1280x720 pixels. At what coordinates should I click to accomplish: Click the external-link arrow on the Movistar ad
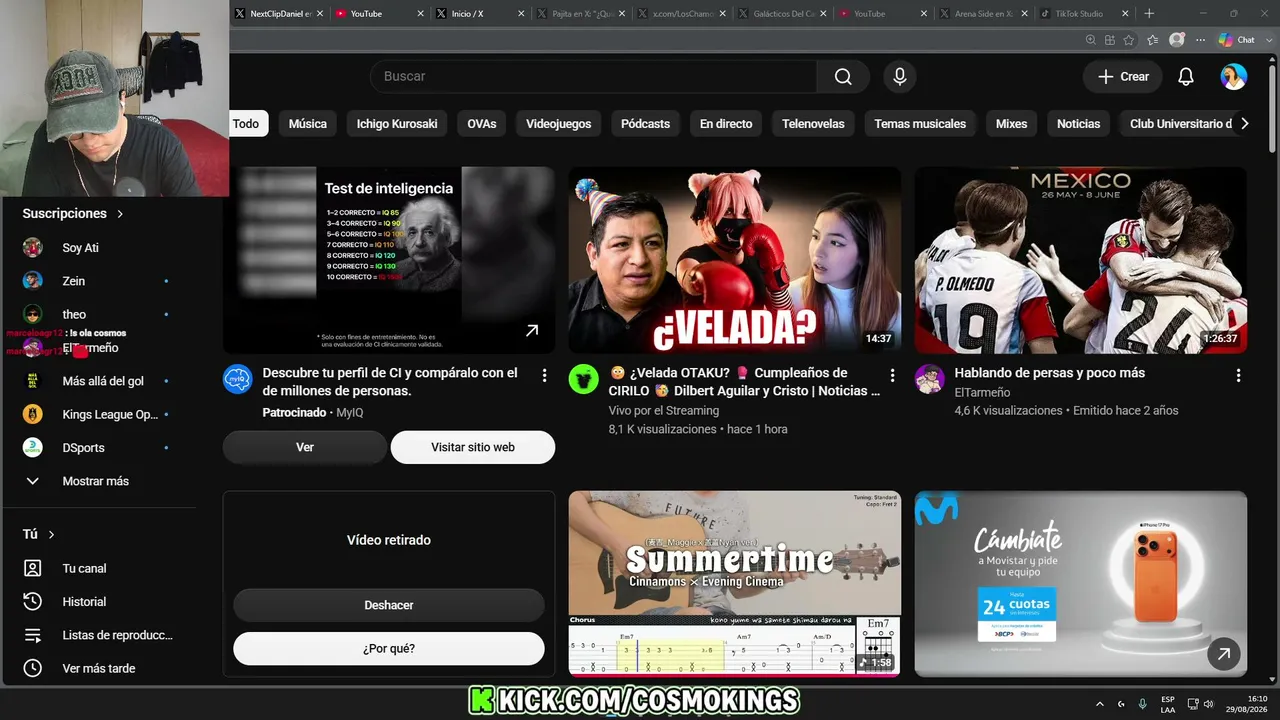click(1223, 654)
